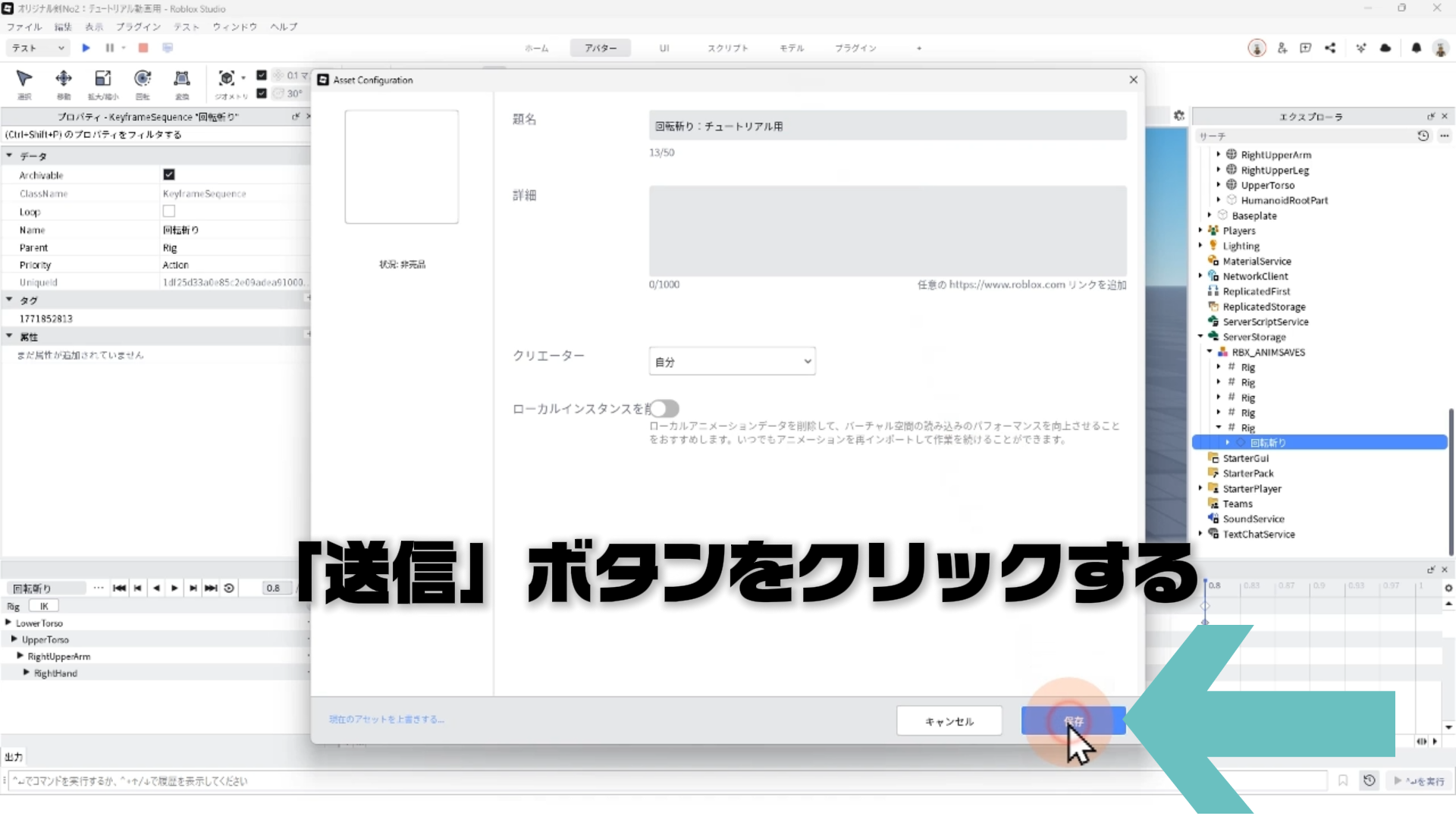
Task: Open the Creator dropdown set to 自分
Action: 732,362
